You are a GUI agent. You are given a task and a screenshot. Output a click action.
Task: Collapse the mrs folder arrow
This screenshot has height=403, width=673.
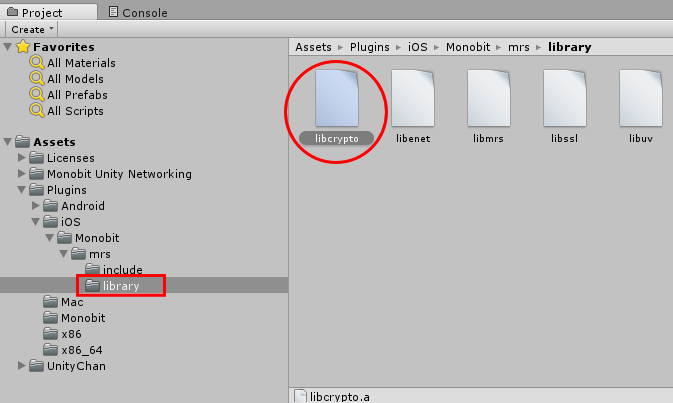(x=64, y=254)
